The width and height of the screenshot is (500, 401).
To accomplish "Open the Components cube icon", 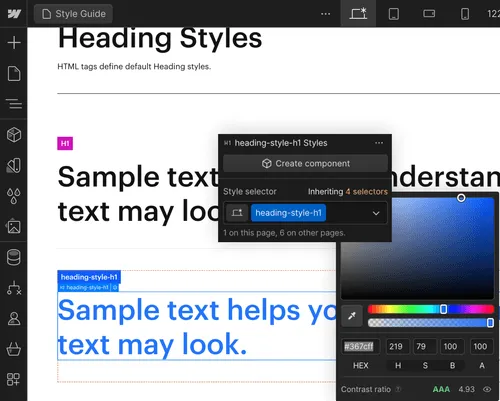I will tap(14, 135).
